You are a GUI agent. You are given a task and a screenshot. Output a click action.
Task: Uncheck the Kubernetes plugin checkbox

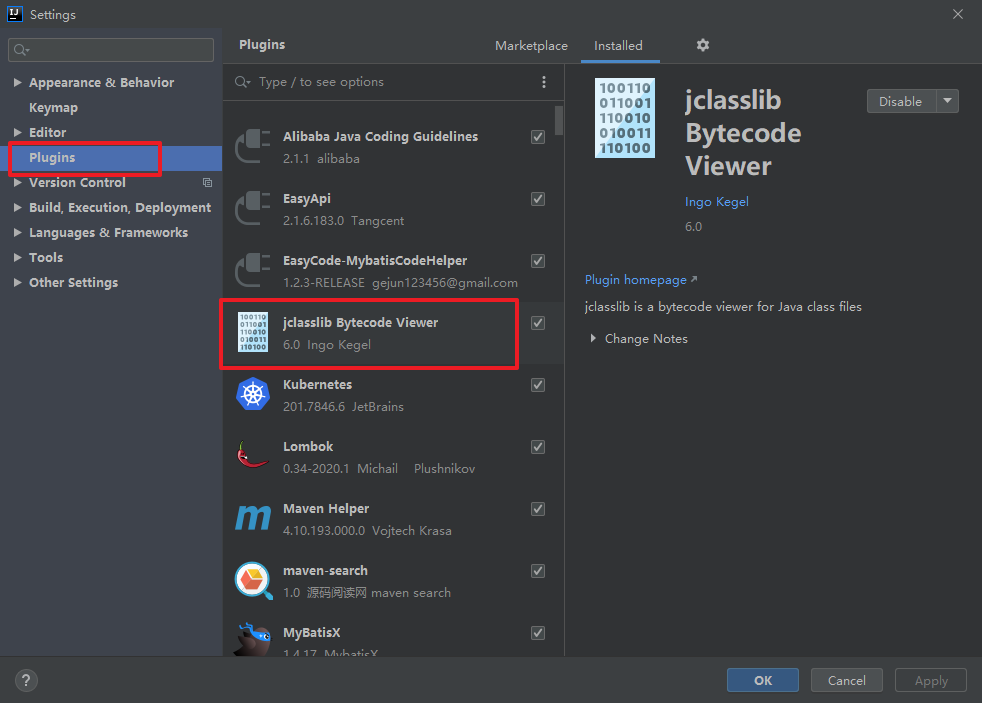pos(537,384)
